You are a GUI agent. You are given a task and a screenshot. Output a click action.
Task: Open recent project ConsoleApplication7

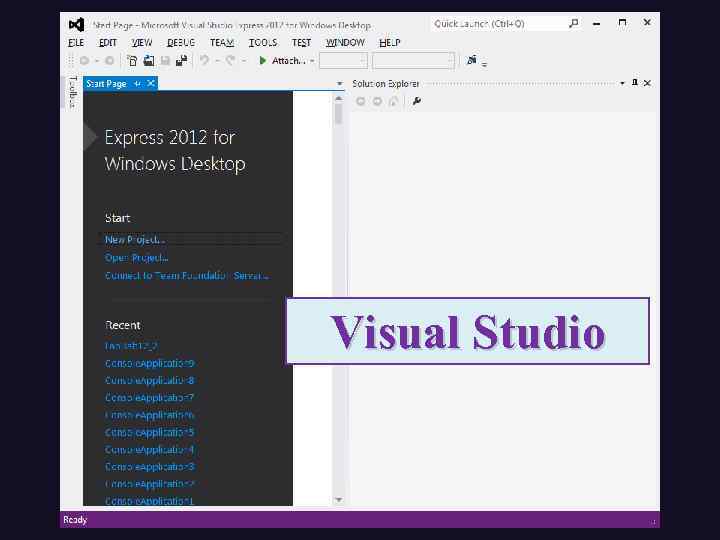point(150,398)
